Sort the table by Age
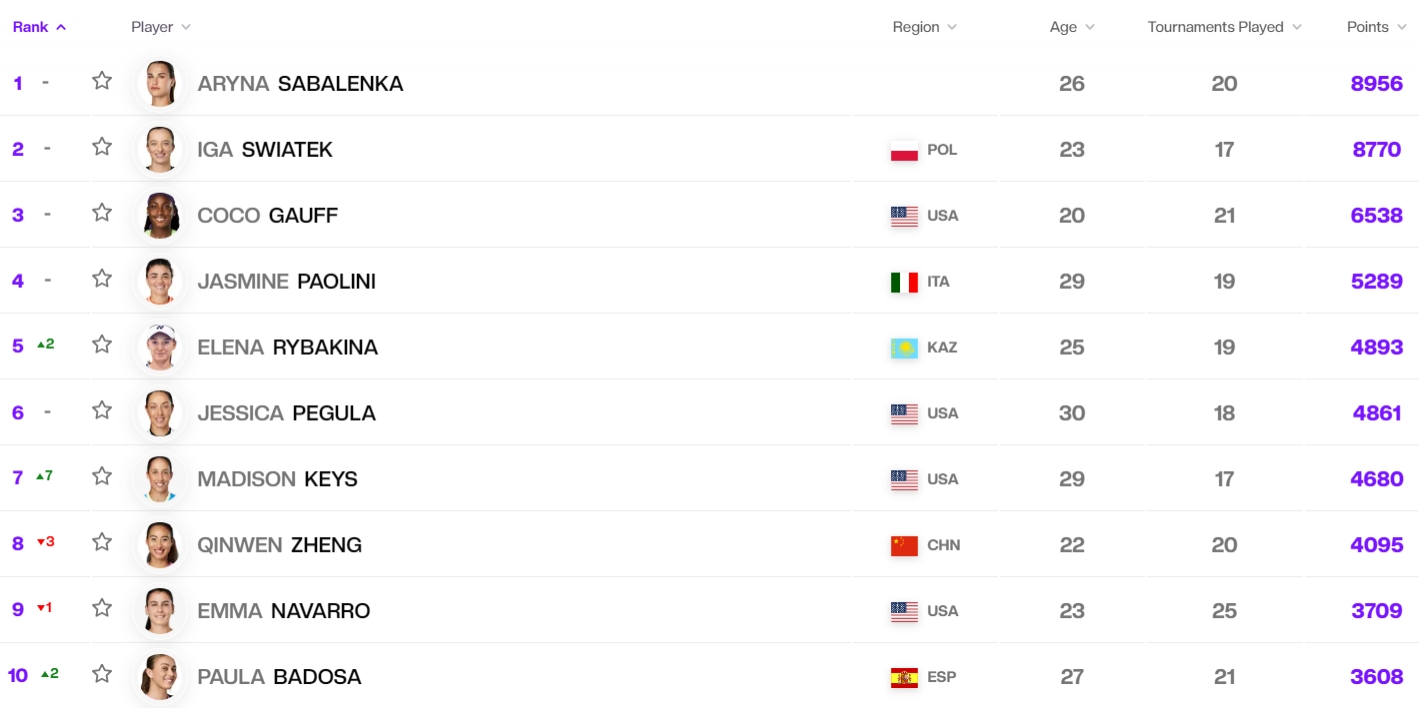Screen dimensions: 1419x708 pyautogui.click(x=1072, y=27)
